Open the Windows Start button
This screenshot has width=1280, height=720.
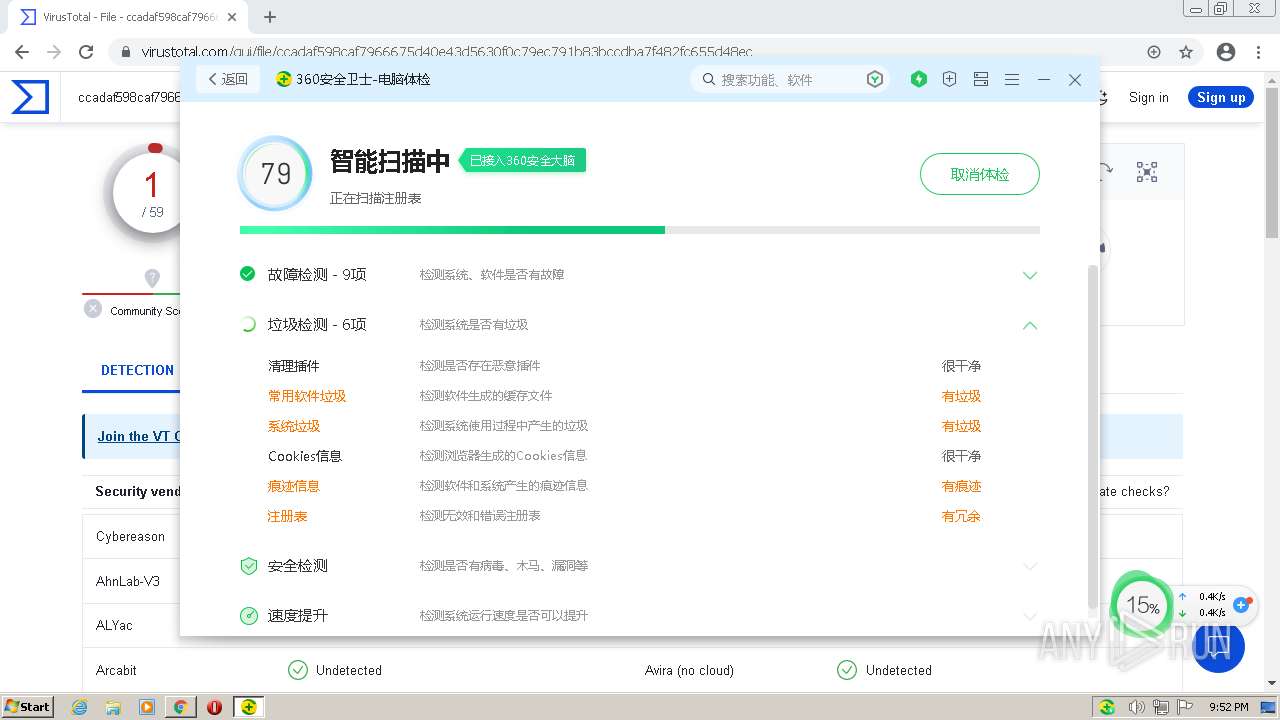point(28,707)
